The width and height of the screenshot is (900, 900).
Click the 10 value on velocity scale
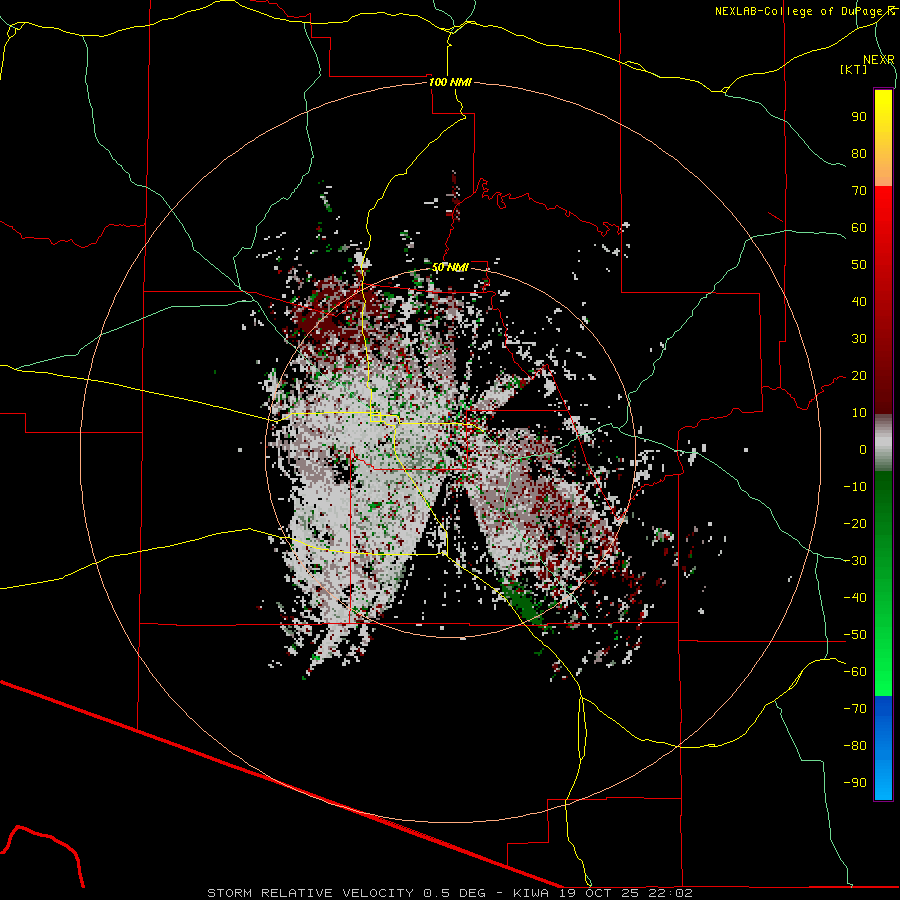click(859, 413)
